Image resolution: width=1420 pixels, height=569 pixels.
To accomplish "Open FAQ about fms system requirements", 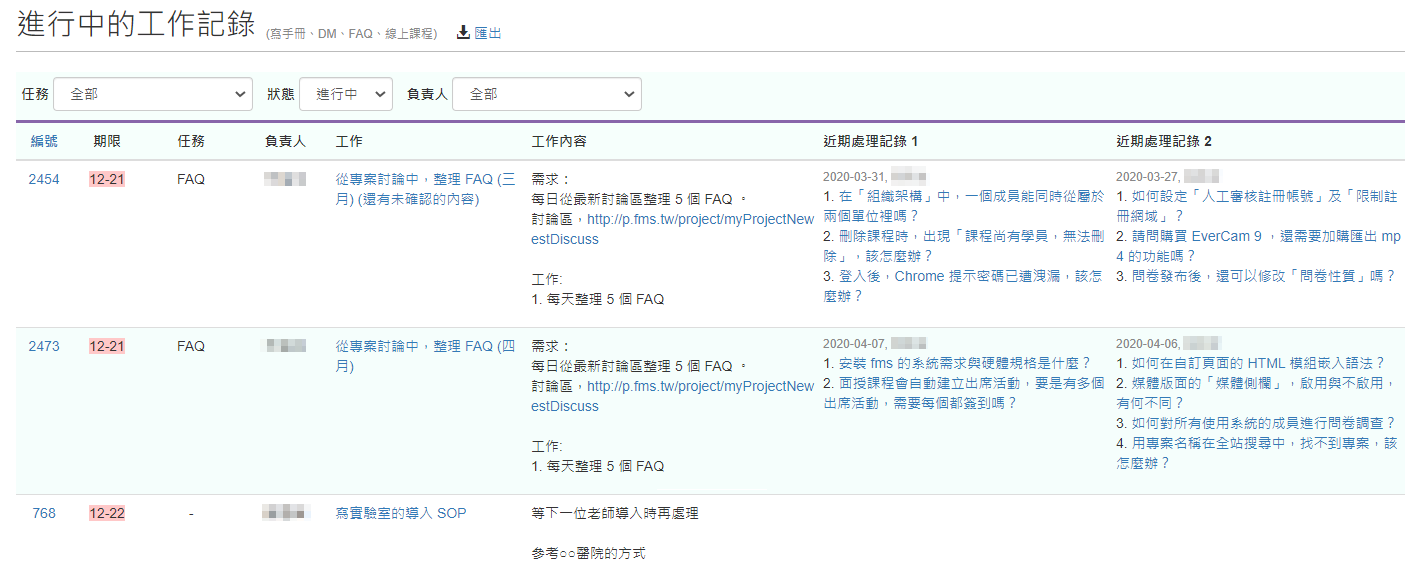I will 956,363.
